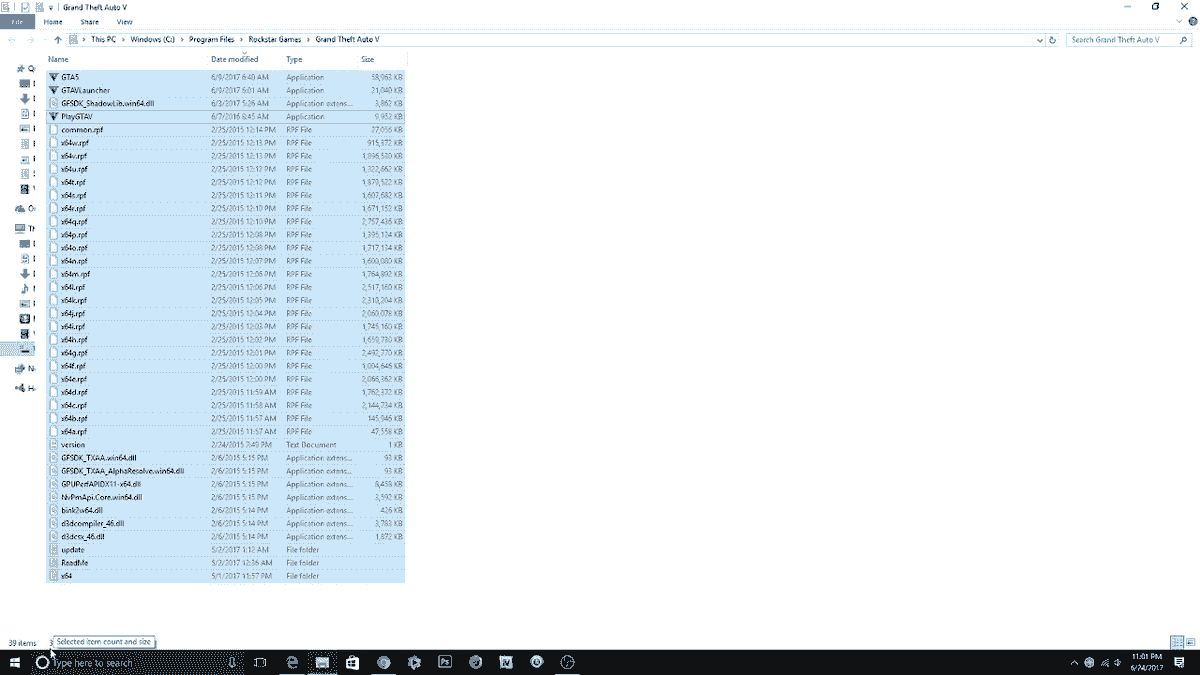The image size is (1200, 675).
Task: Open Network in the navigation pane
Action: [x=25, y=368]
